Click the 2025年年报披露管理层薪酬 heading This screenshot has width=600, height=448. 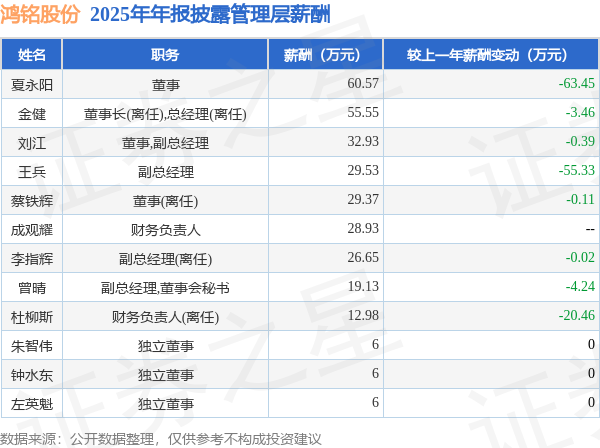pos(210,15)
